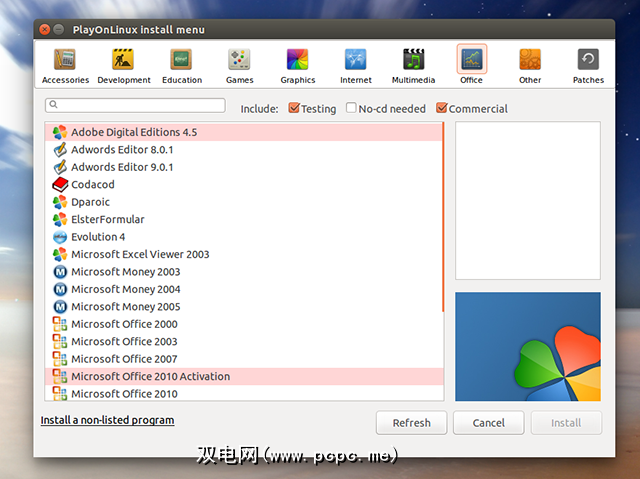
Task: Select Microsoft Money 2004 entry
Action: [244, 289]
